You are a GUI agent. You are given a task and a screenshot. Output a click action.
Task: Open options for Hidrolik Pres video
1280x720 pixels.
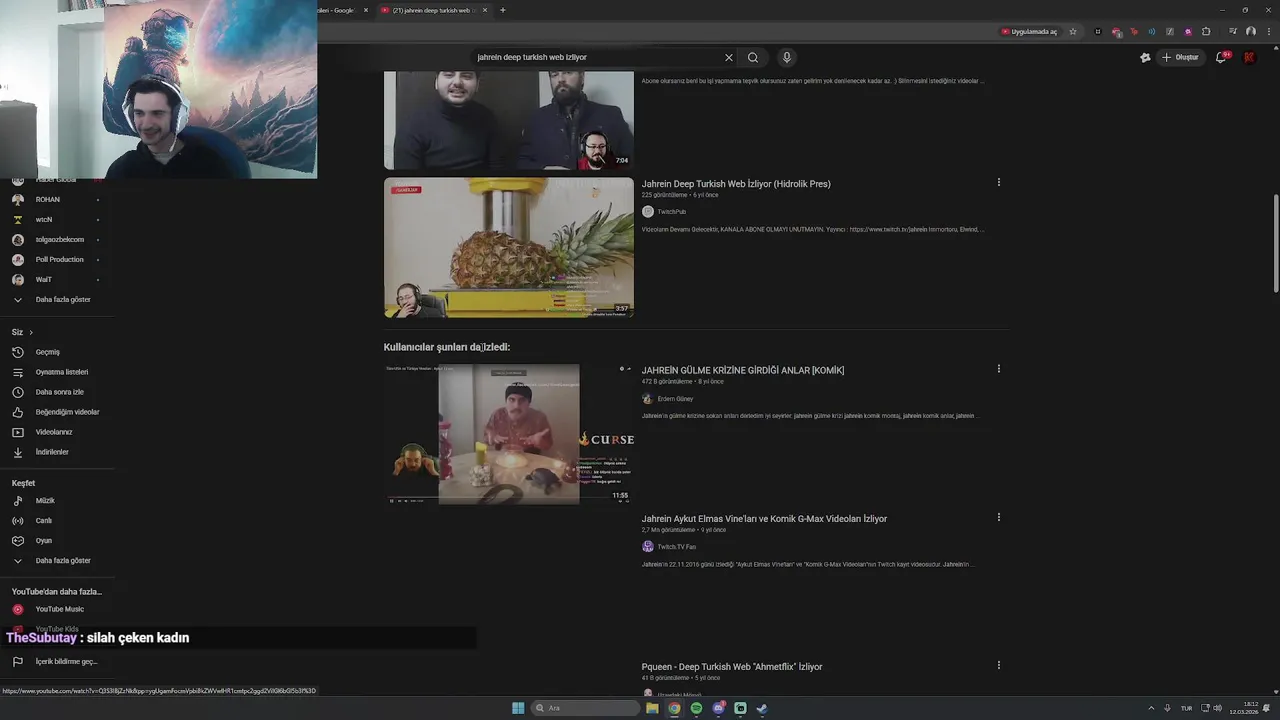[998, 182]
